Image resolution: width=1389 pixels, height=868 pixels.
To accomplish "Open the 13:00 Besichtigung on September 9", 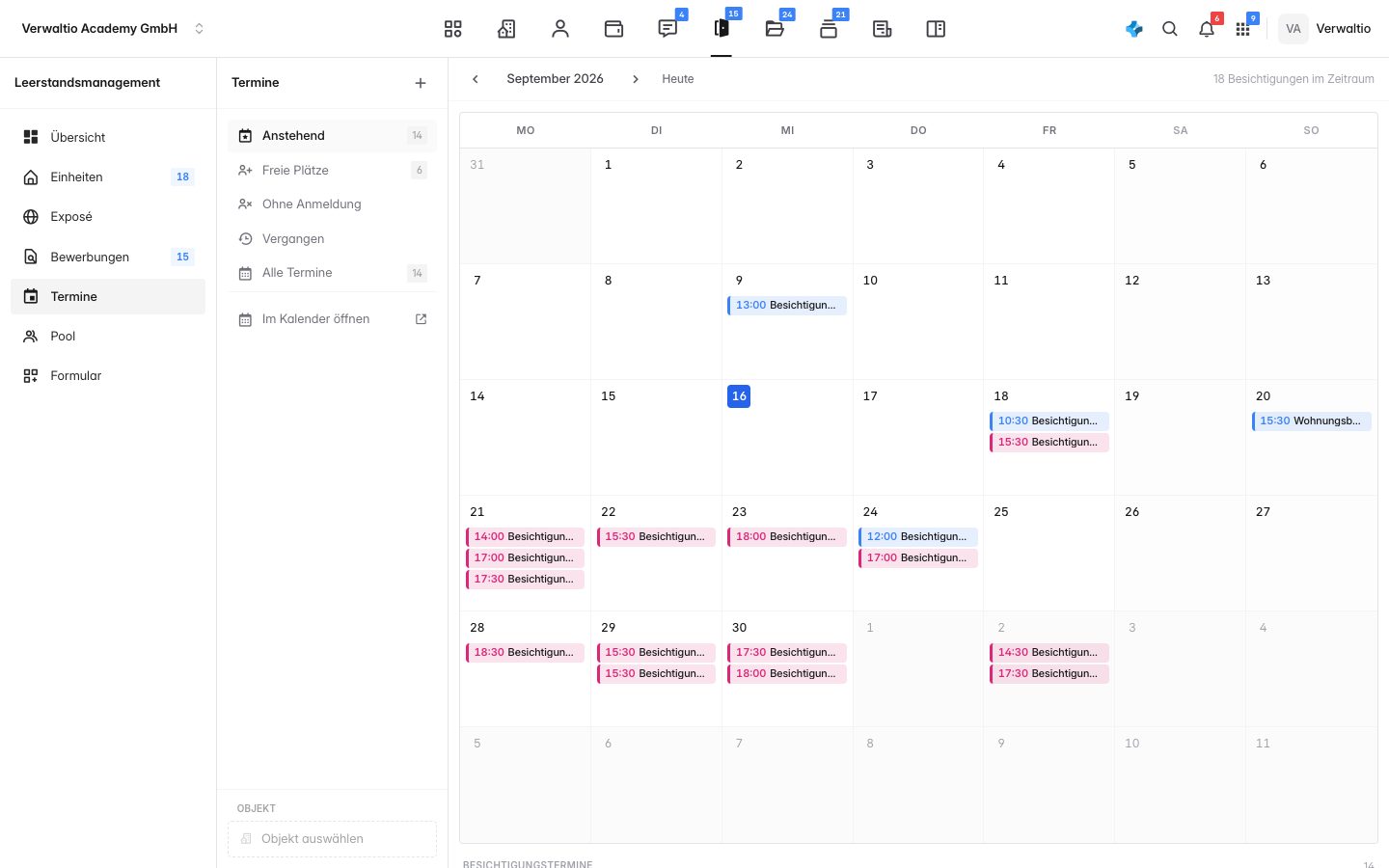I will click(x=787, y=306).
